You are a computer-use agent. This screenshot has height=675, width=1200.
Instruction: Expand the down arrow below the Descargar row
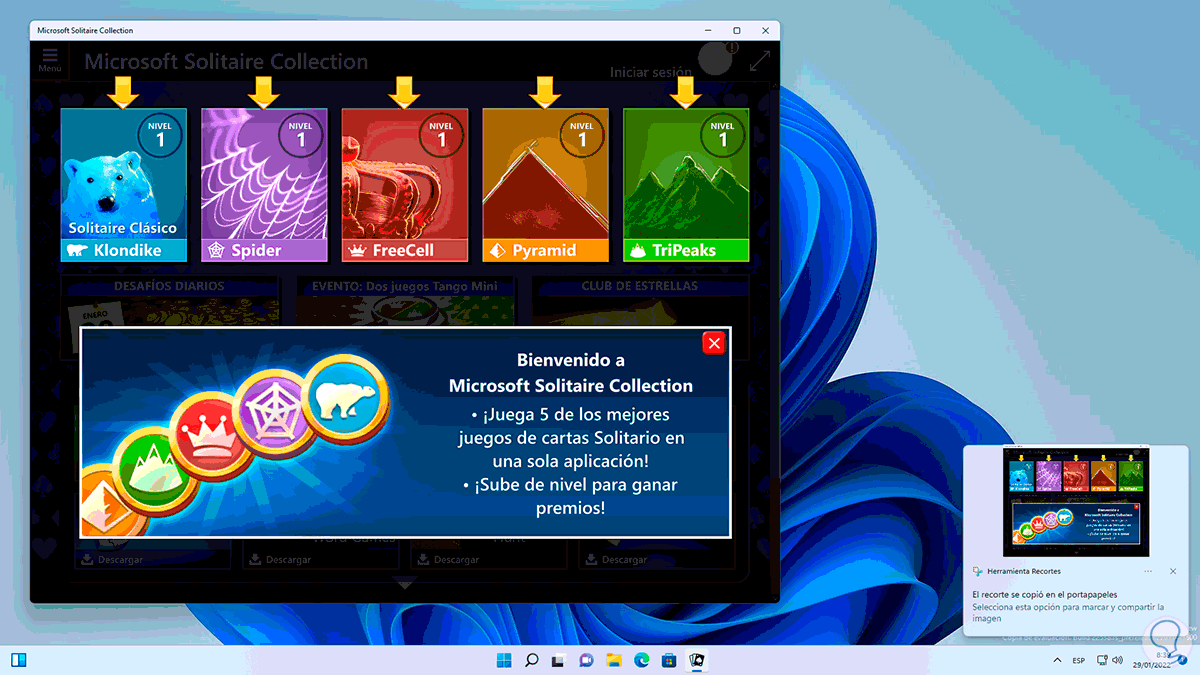405,583
